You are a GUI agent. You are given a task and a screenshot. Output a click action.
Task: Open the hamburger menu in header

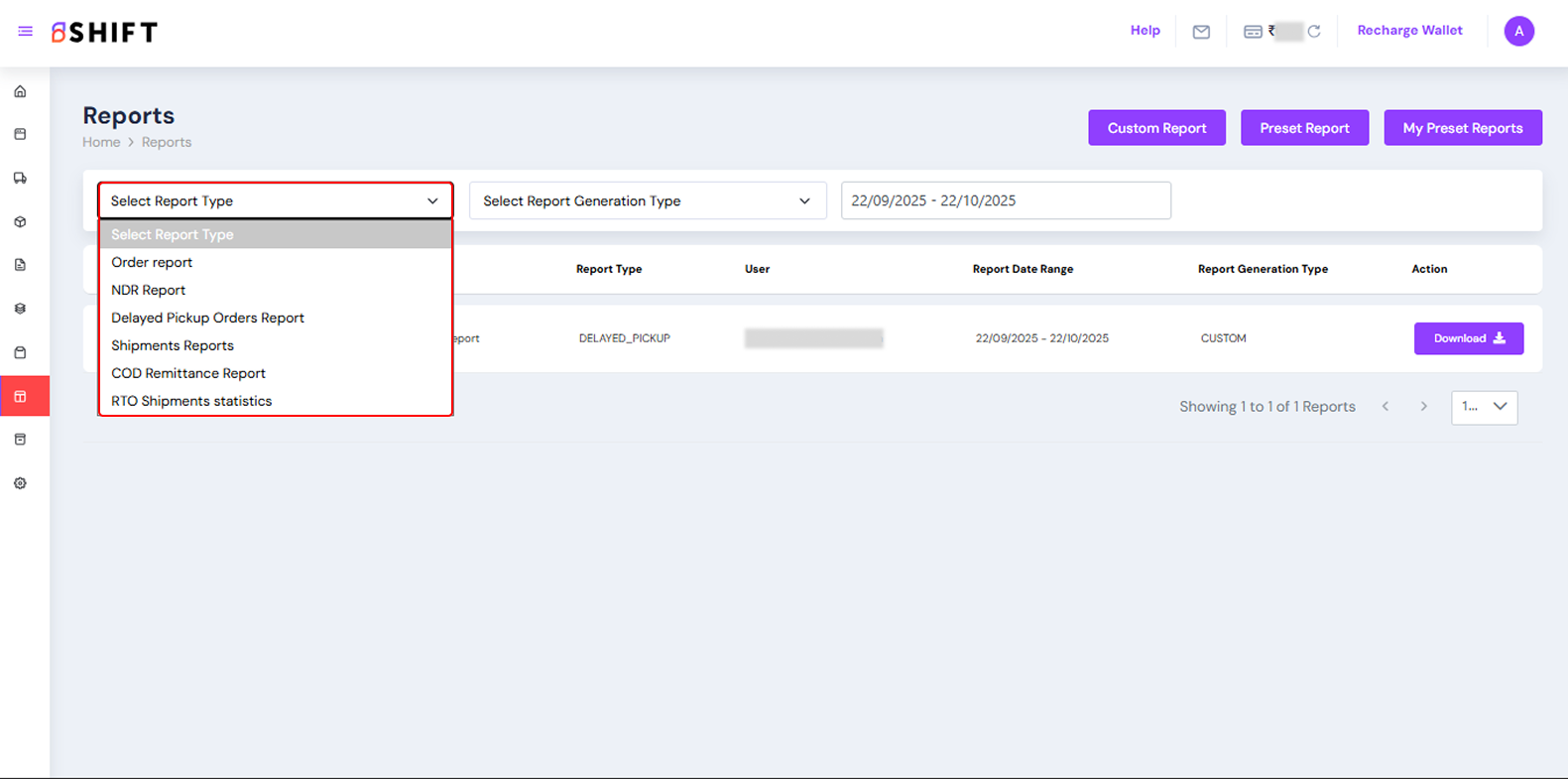[x=26, y=32]
